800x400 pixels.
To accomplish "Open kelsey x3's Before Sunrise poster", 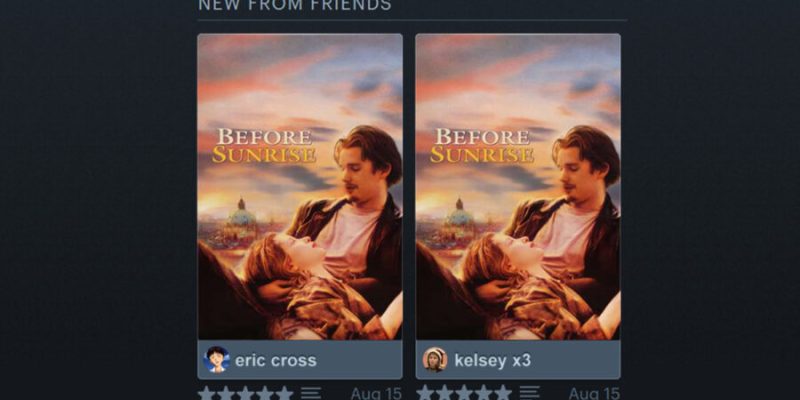I will 518,187.
